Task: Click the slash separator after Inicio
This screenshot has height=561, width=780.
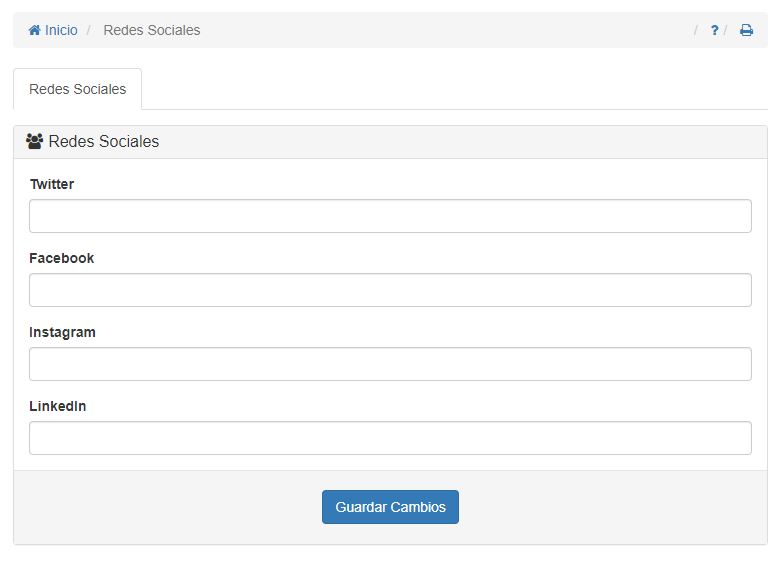Action: (88, 31)
